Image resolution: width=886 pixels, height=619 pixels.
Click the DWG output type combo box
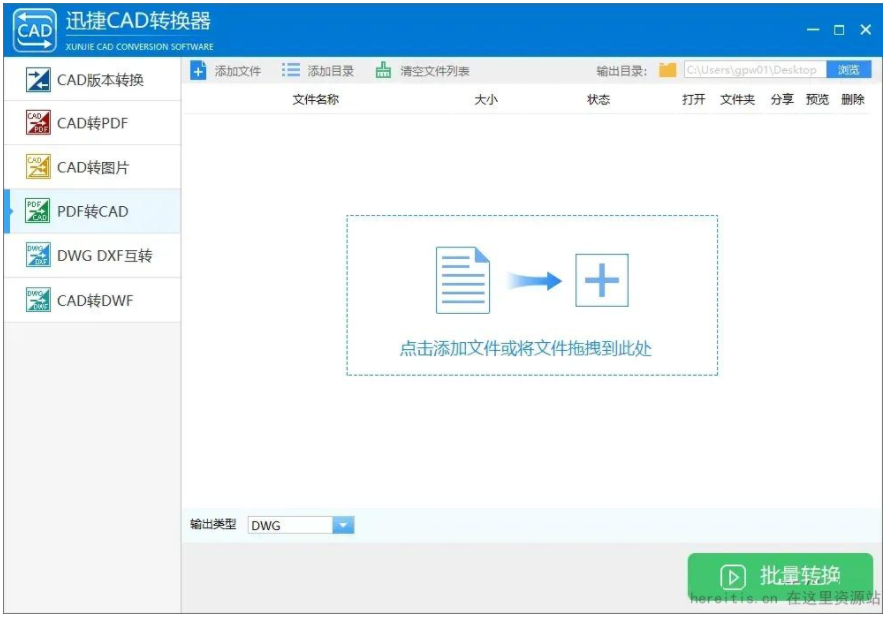tap(301, 525)
